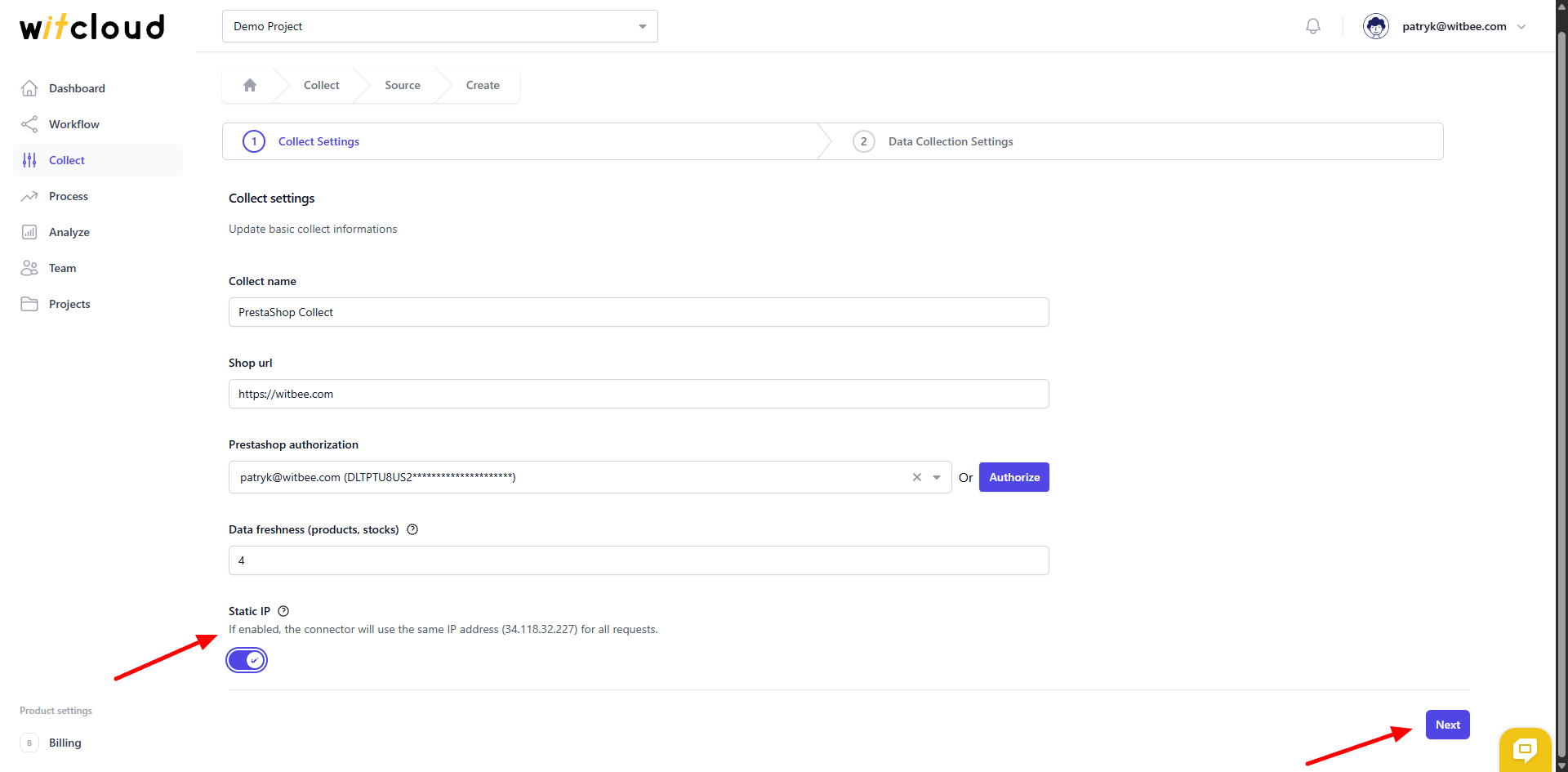Click the 'Product settings' label
The height and width of the screenshot is (772, 1568).
[56, 711]
